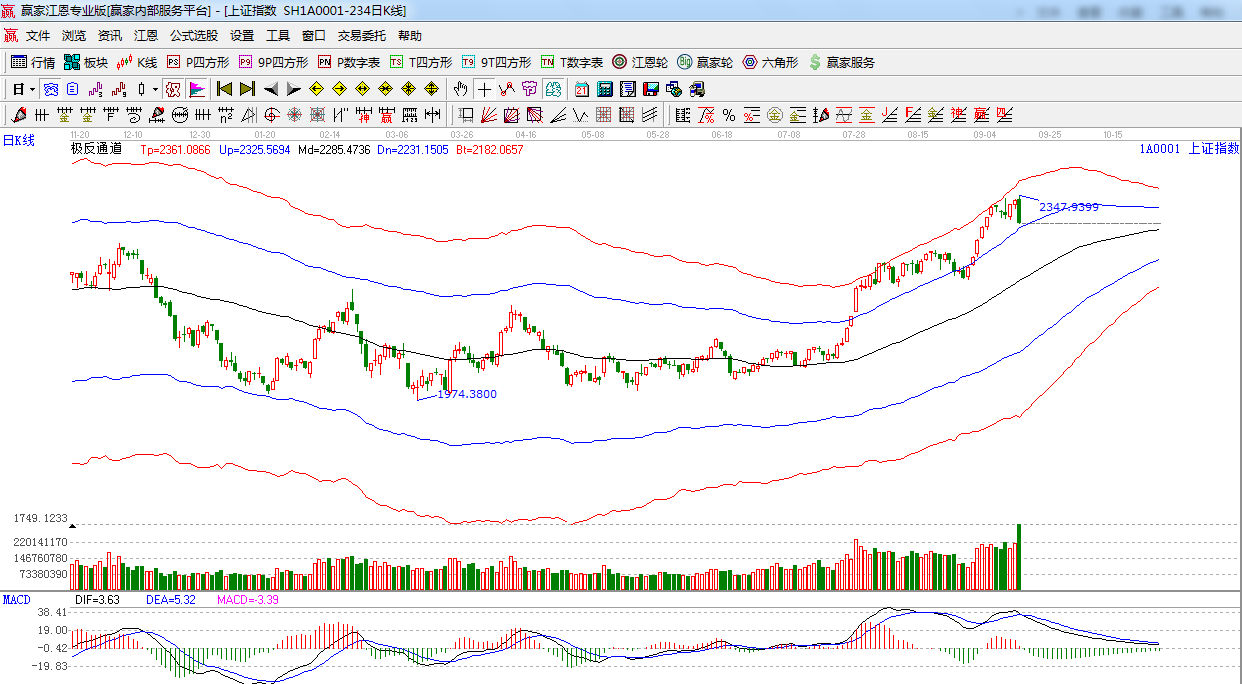Viewport: 1242px width, 684px height.
Task: Open the 江恩 menu
Action: (146, 35)
